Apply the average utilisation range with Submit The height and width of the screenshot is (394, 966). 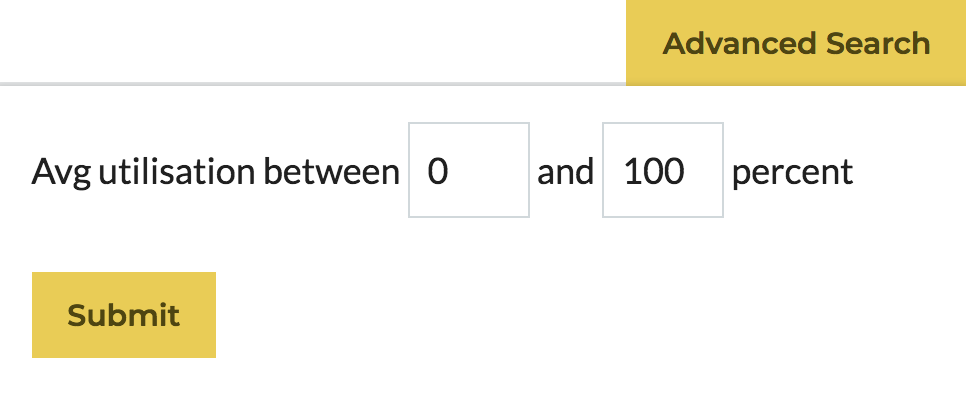click(x=124, y=315)
